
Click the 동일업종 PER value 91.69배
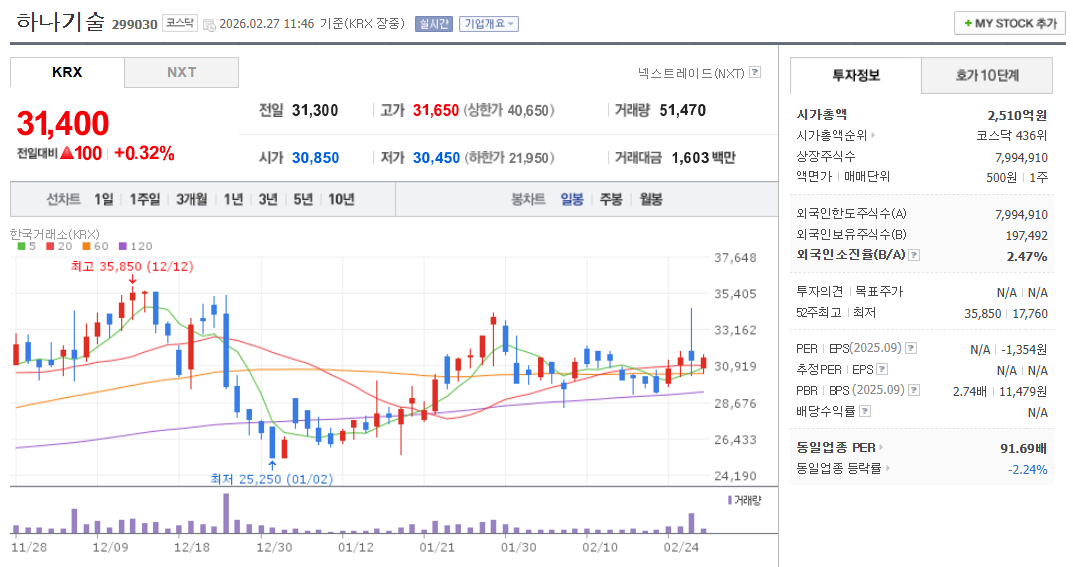pyautogui.click(x=1024, y=449)
